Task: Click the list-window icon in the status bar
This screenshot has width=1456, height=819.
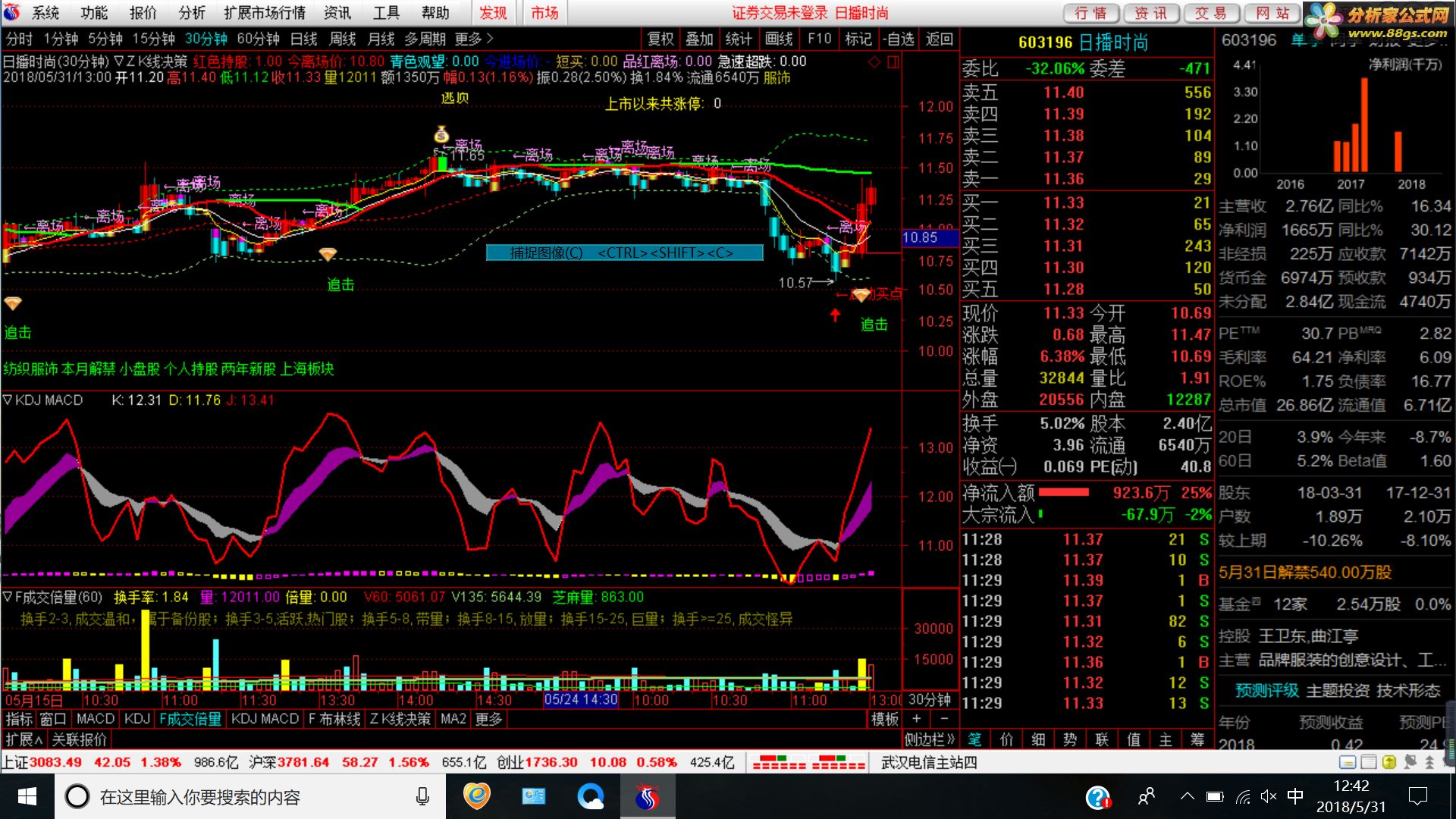Action: click(x=1368, y=762)
